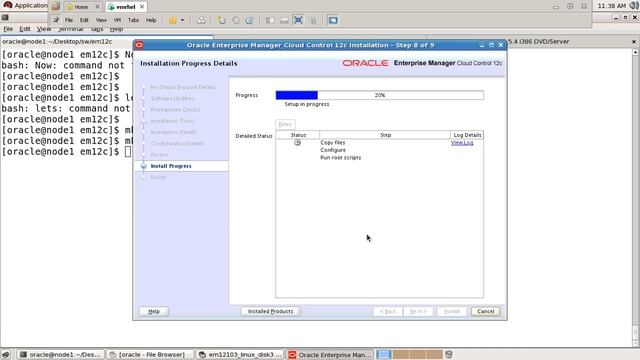The height and width of the screenshot is (360, 640).
Task: Expand the power options dropdown arrow
Action: (x=182, y=20)
